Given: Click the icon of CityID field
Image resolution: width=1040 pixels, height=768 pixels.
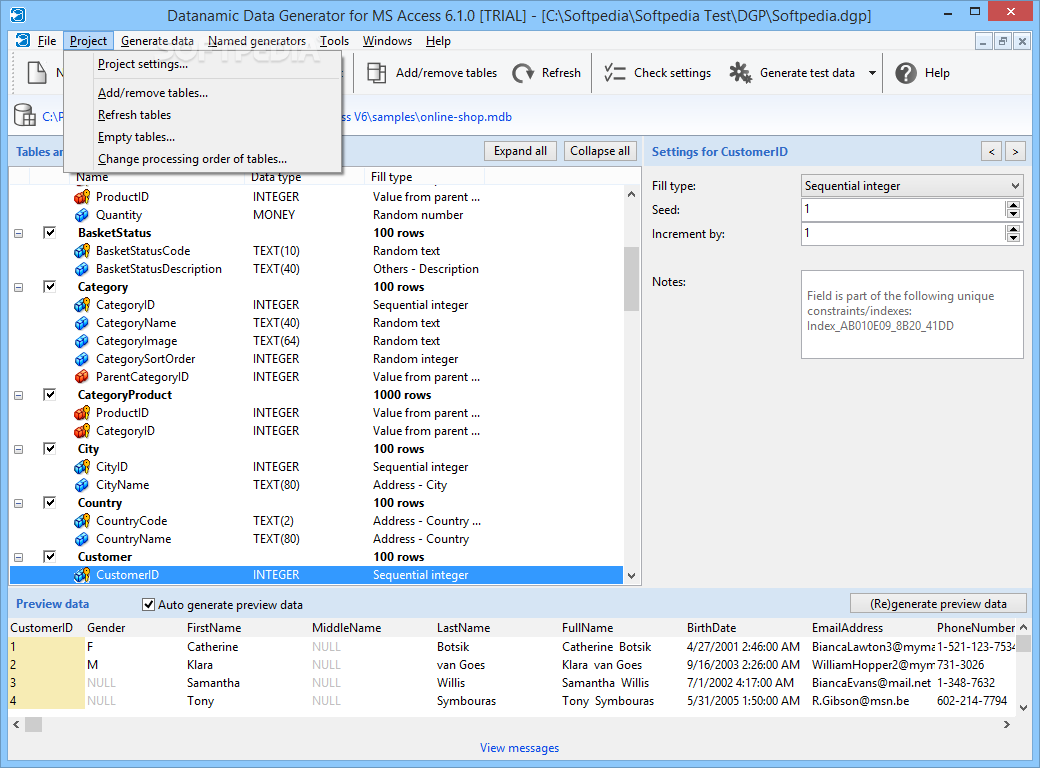Looking at the screenshot, I should click(82, 467).
